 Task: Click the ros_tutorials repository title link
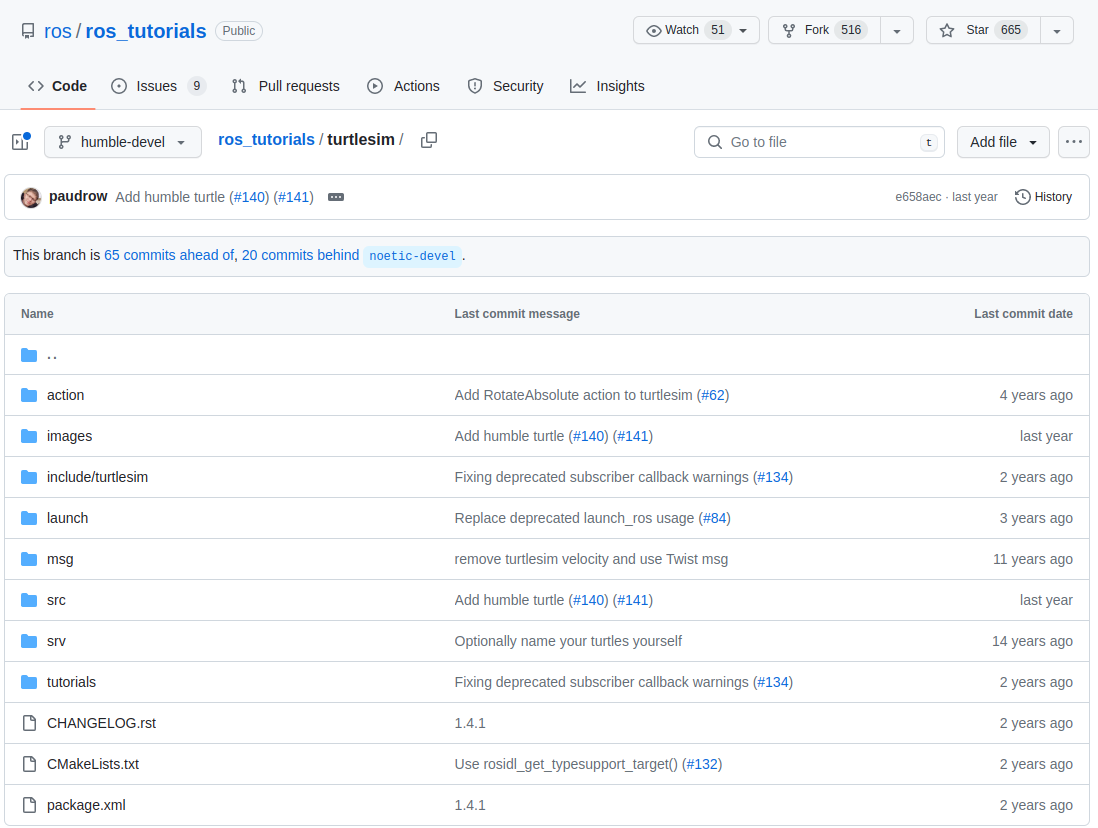point(146,32)
